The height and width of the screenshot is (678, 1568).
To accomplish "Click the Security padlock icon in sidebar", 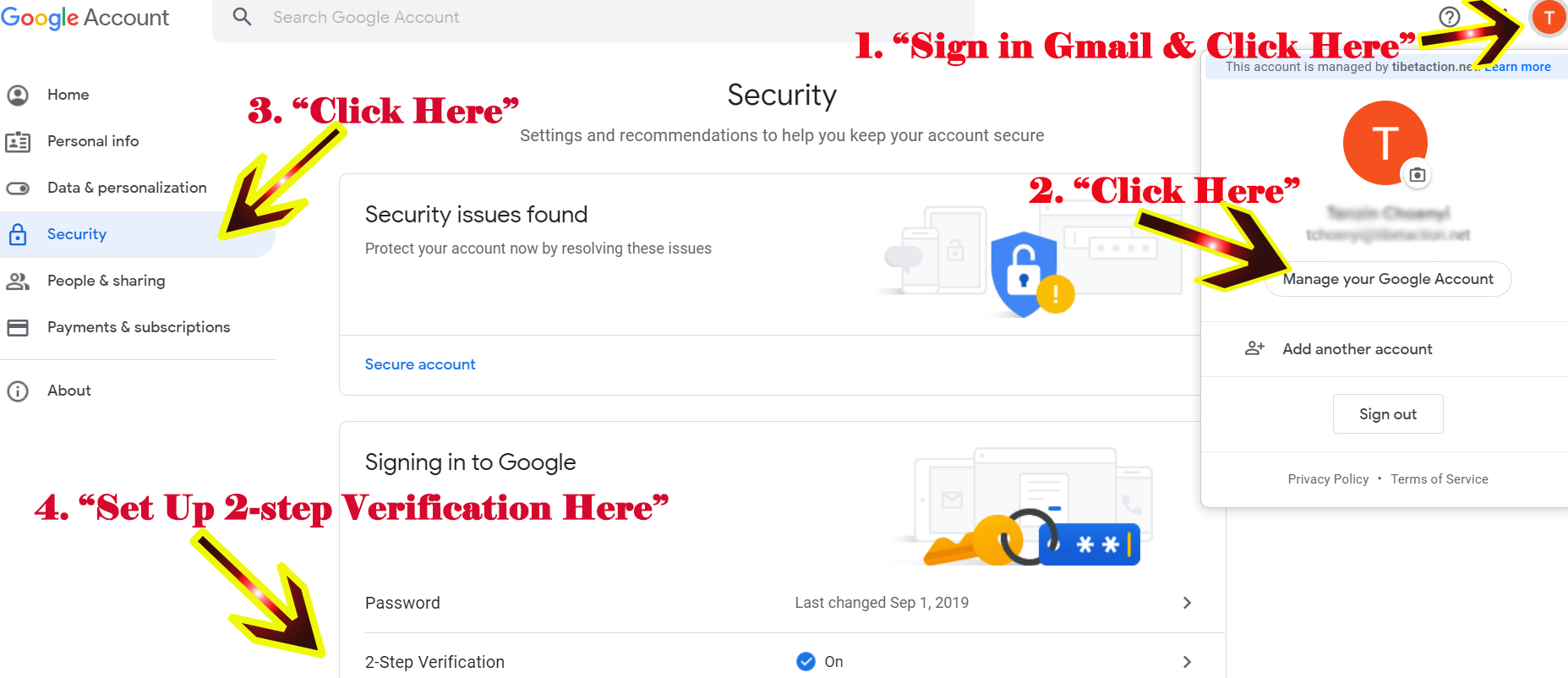I will coord(19,234).
